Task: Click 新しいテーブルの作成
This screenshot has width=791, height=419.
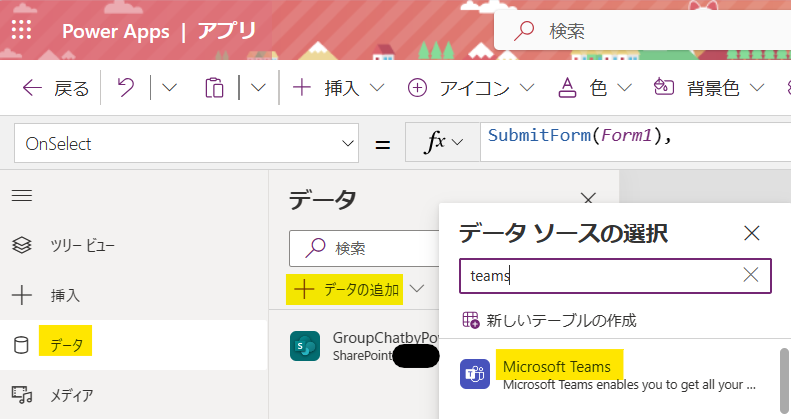Action: point(550,320)
